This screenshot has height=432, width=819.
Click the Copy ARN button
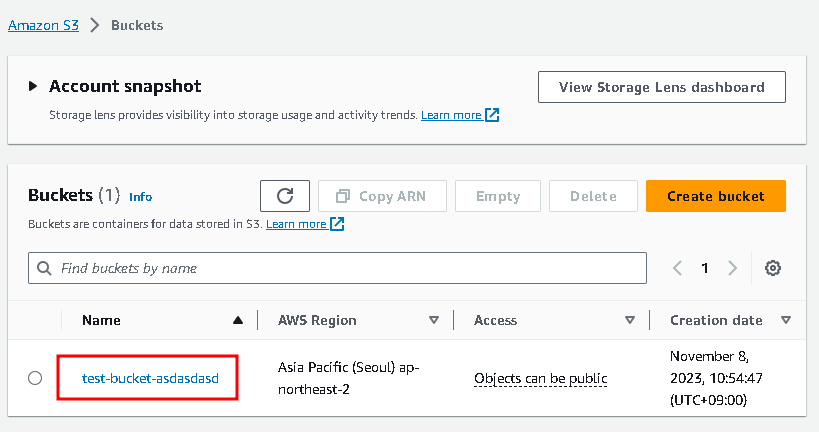tap(382, 196)
